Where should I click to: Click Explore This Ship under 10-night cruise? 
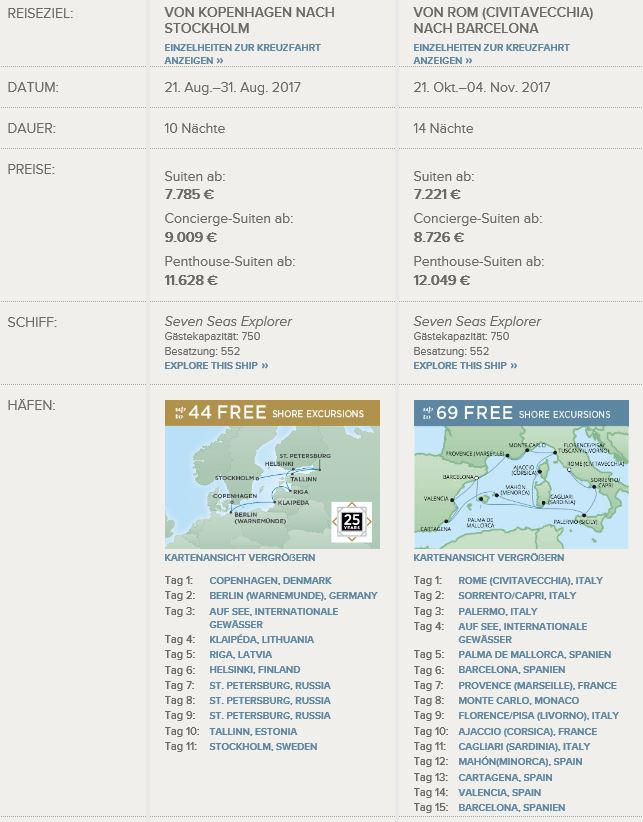pos(216,366)
